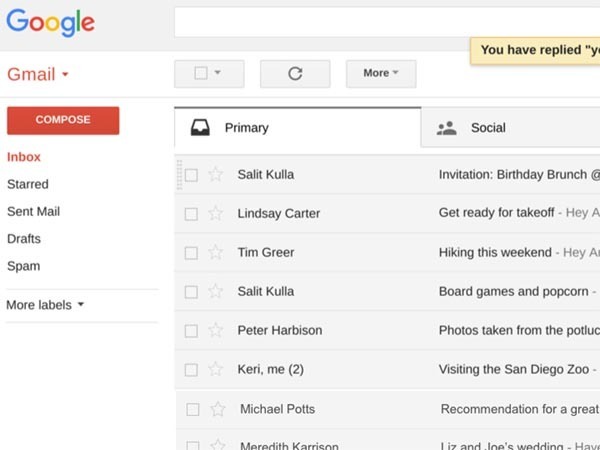Open 'Board games and popcorn' email

pyautogui.click(x=514, y=291)
